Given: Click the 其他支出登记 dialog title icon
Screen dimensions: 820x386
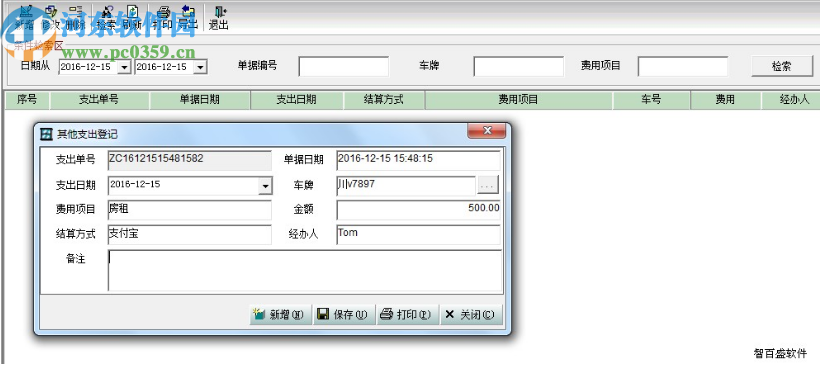Looking at the screenshot, I should [x=47, y=134].
